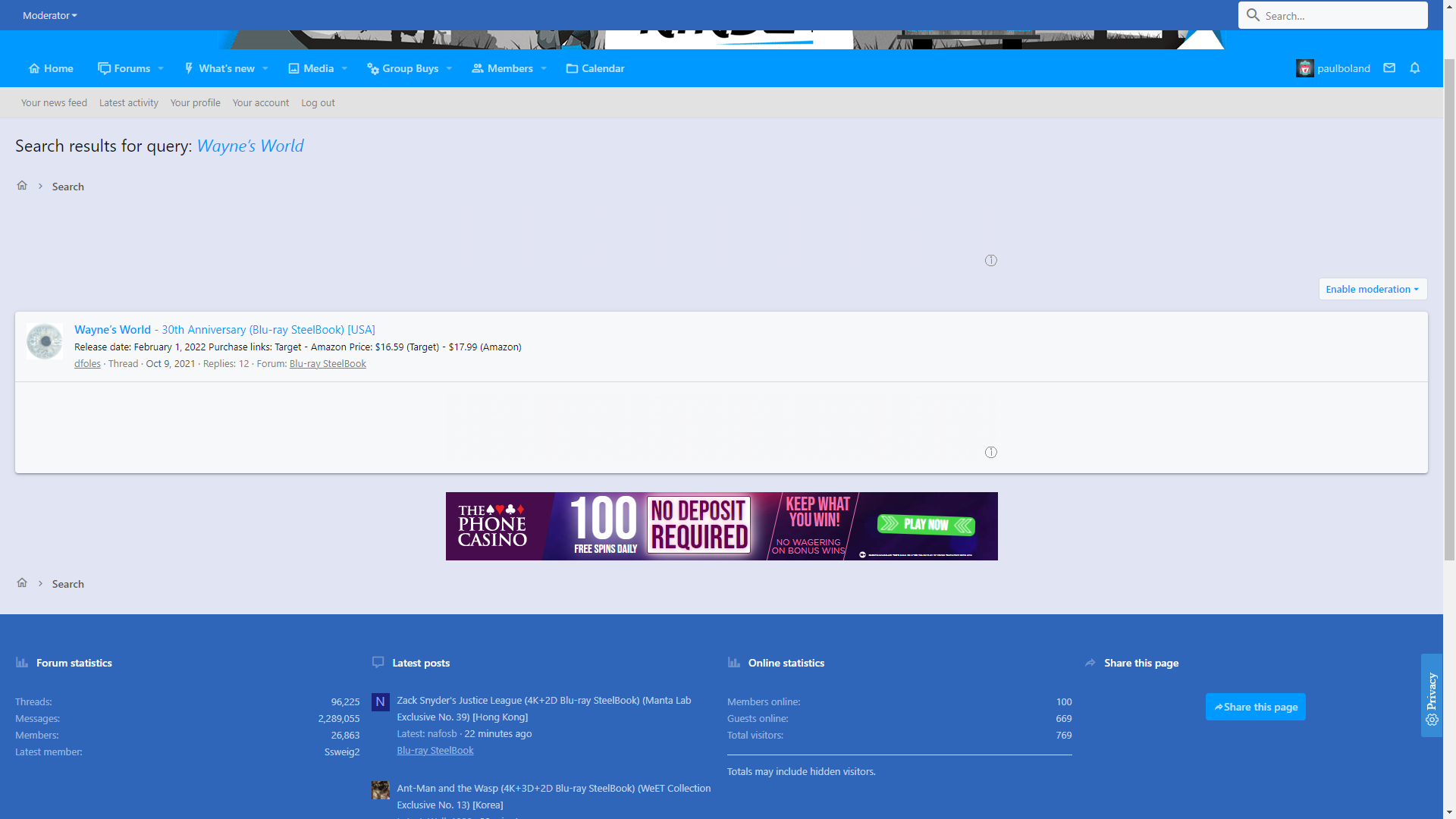The image size is (1456, 819).
Task: Expand the Forums dropdown arrow
Action: (161, 69)
